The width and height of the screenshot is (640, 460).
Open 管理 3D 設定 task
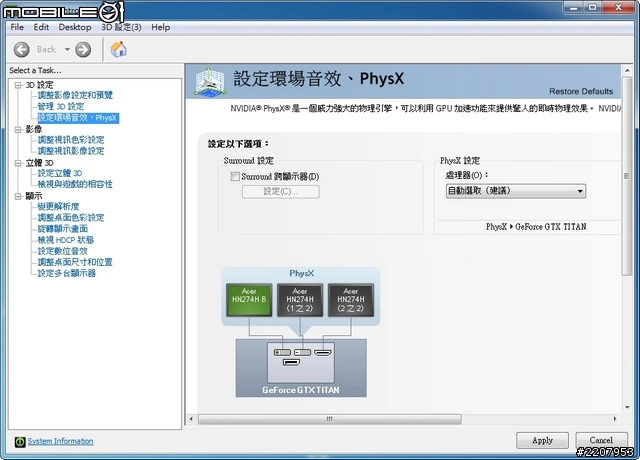point(61,107)
